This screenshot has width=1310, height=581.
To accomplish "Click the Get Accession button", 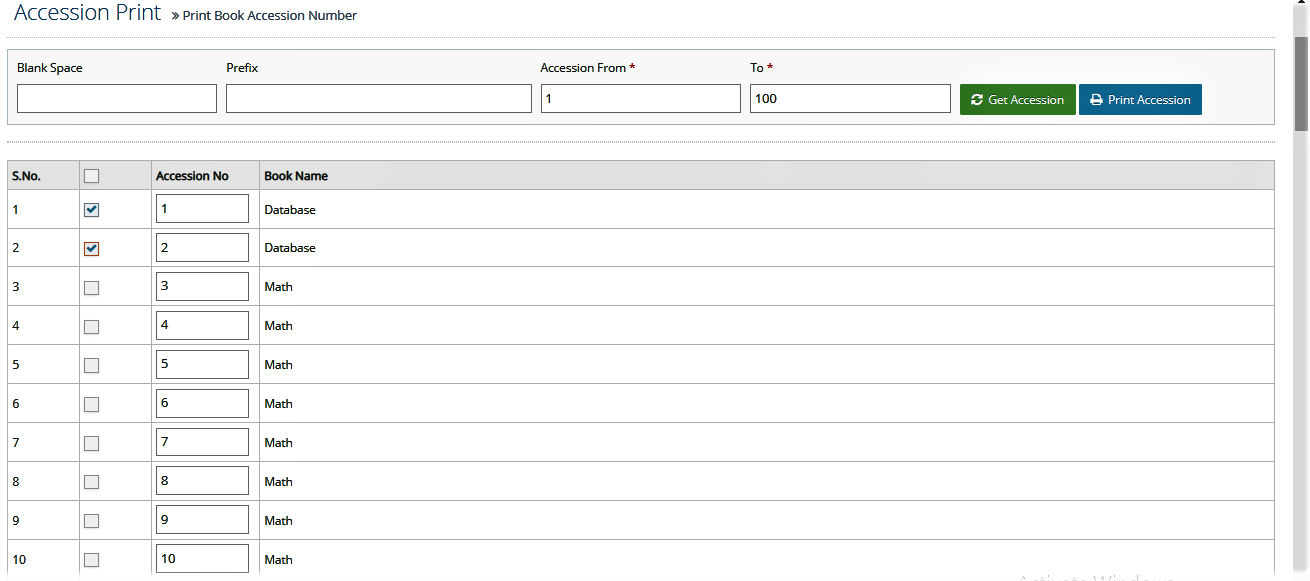I will 1018,99.
